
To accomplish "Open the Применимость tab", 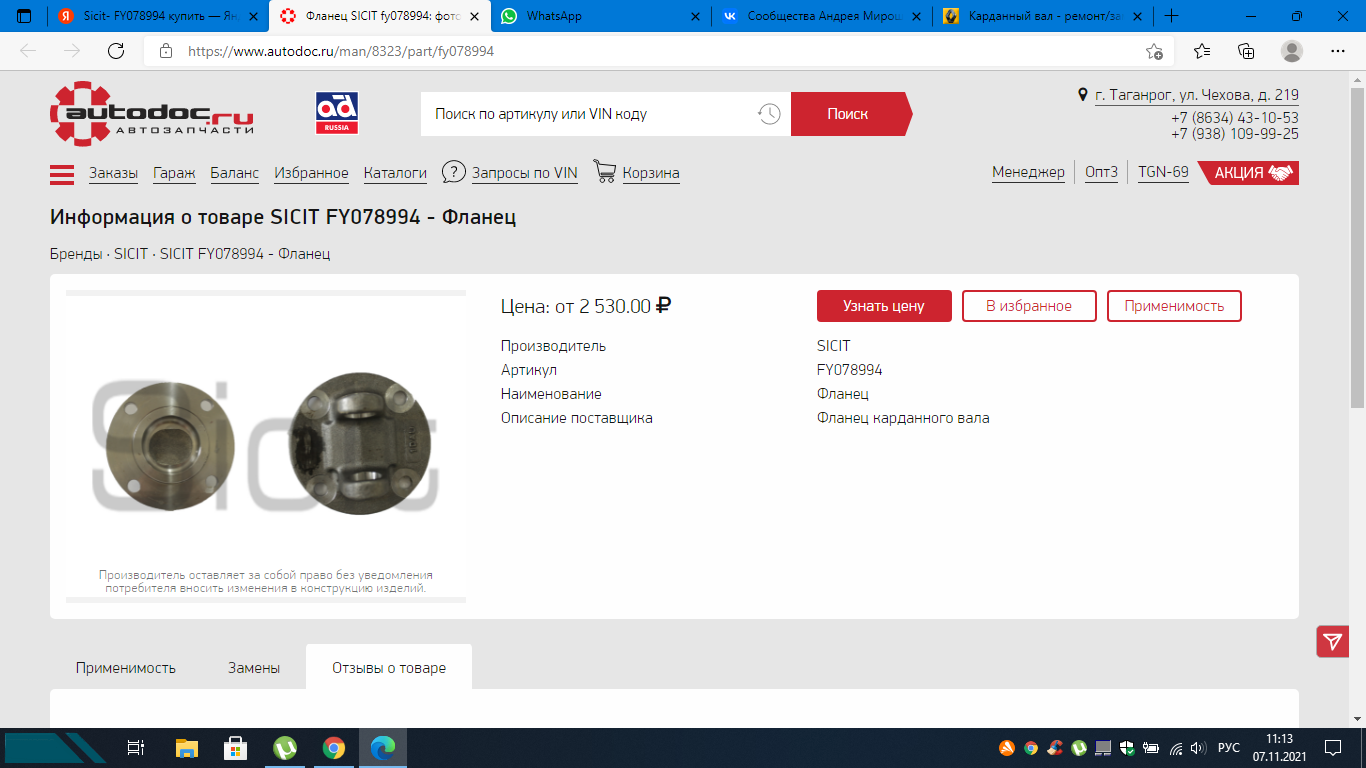I will pyautogui.click(x=126, y=668).
